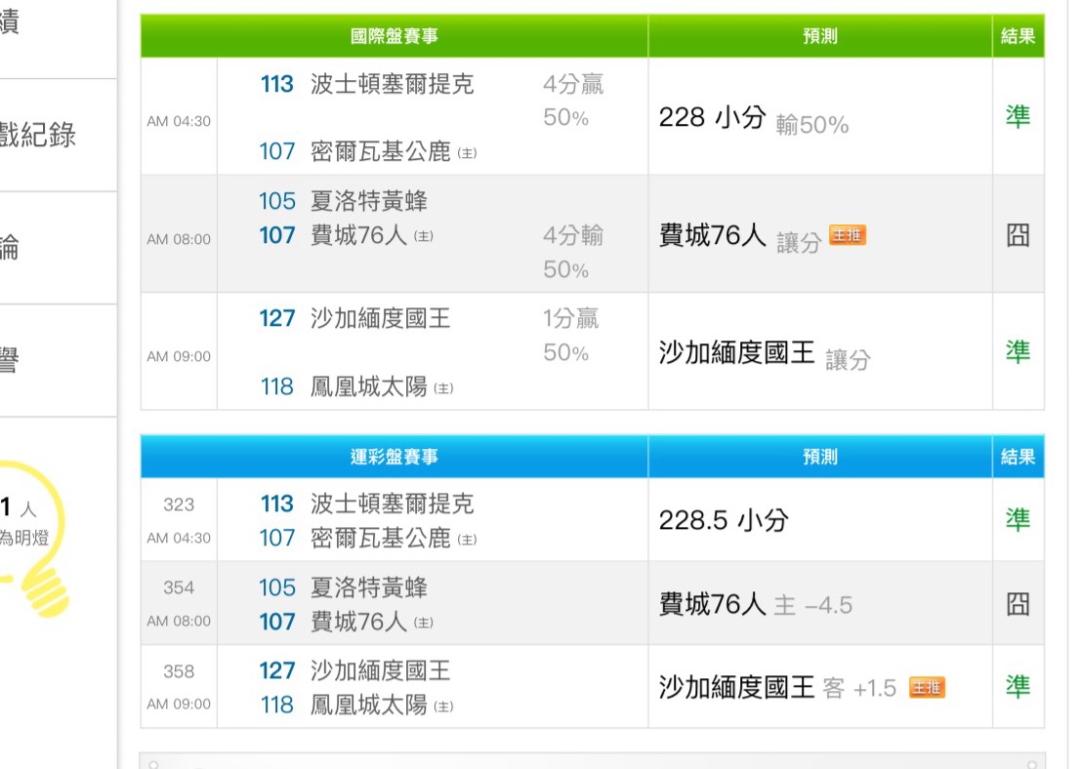Select the 沙加緬度國王 客 +1.5 prediction
This screenshot has height=769, width=1080.
pos(778,688)
